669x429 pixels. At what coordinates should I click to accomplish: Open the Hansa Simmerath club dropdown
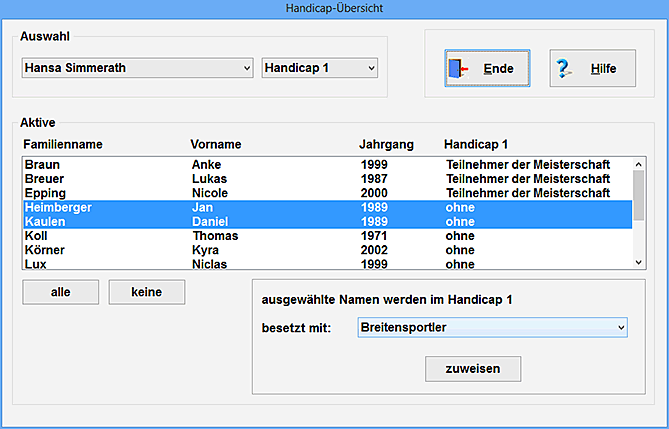pos(137,68)
